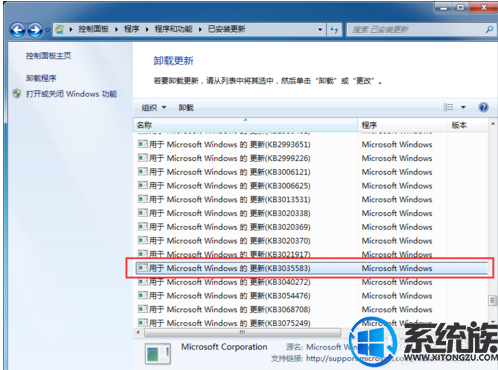Click the horizontal scrollbar thumb
Viewport: 498px width, 370px height.
243,332
